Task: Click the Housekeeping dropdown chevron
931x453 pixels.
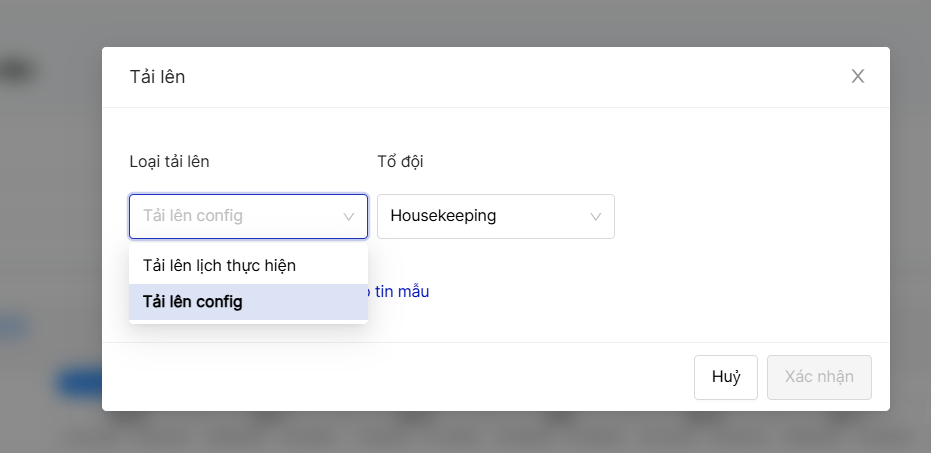Action: [x=596, y=216]
